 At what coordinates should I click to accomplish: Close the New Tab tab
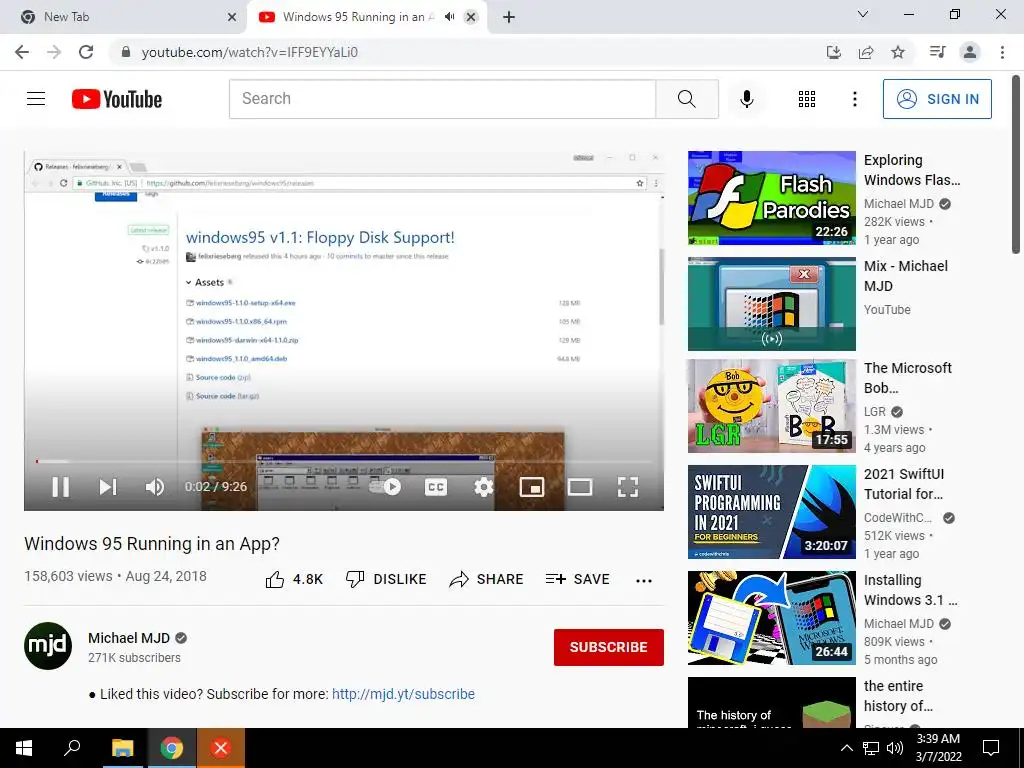[231, 17]
